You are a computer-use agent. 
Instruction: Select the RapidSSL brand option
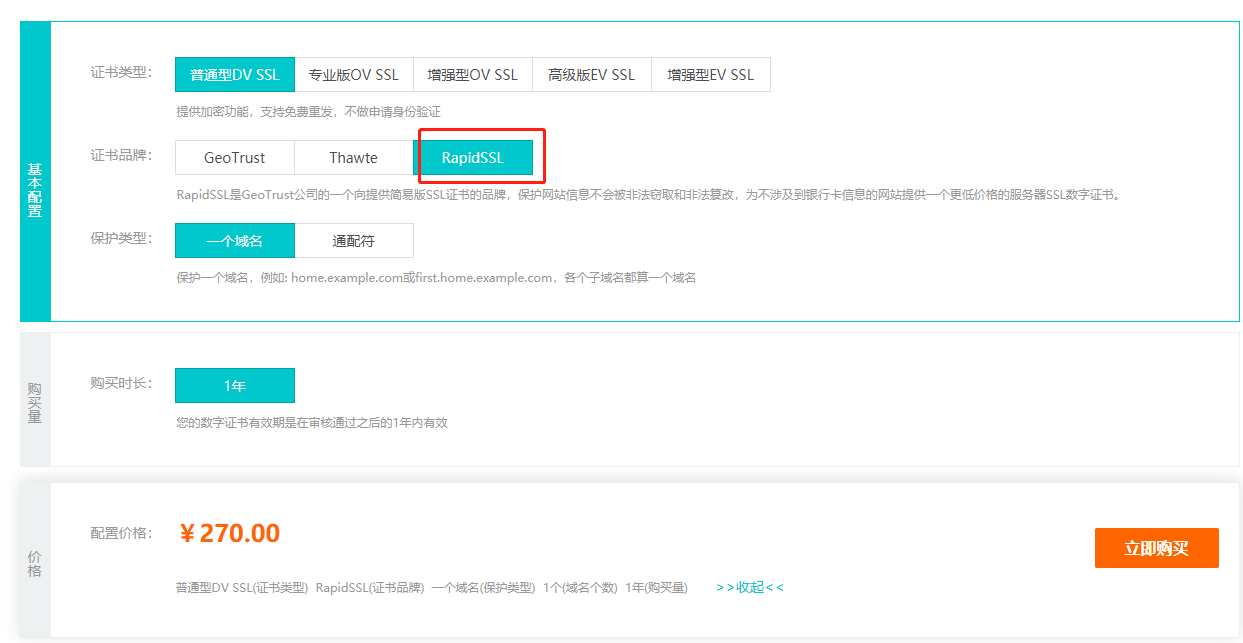(473, 158)
